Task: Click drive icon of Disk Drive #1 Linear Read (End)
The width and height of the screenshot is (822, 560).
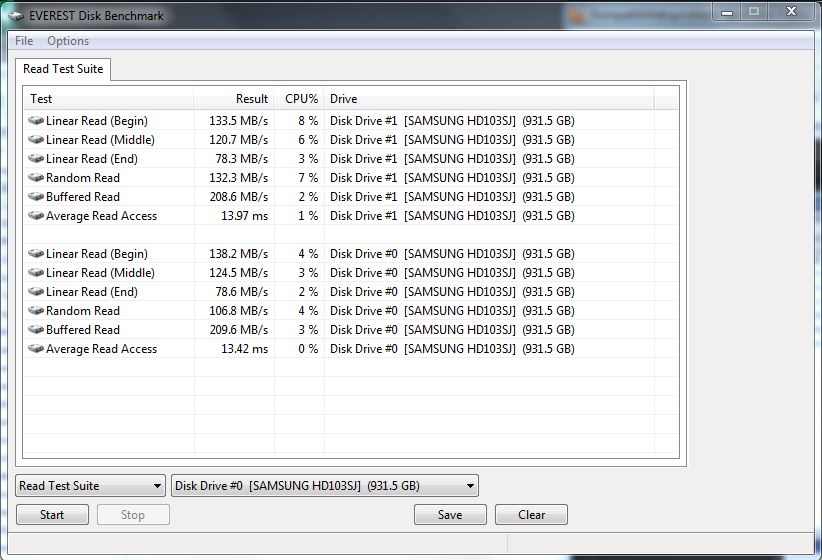Action: click(36, 158)
